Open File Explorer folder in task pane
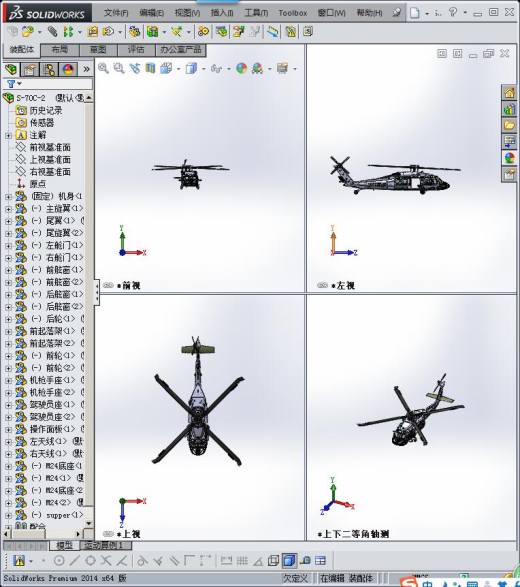 (509, 125)
